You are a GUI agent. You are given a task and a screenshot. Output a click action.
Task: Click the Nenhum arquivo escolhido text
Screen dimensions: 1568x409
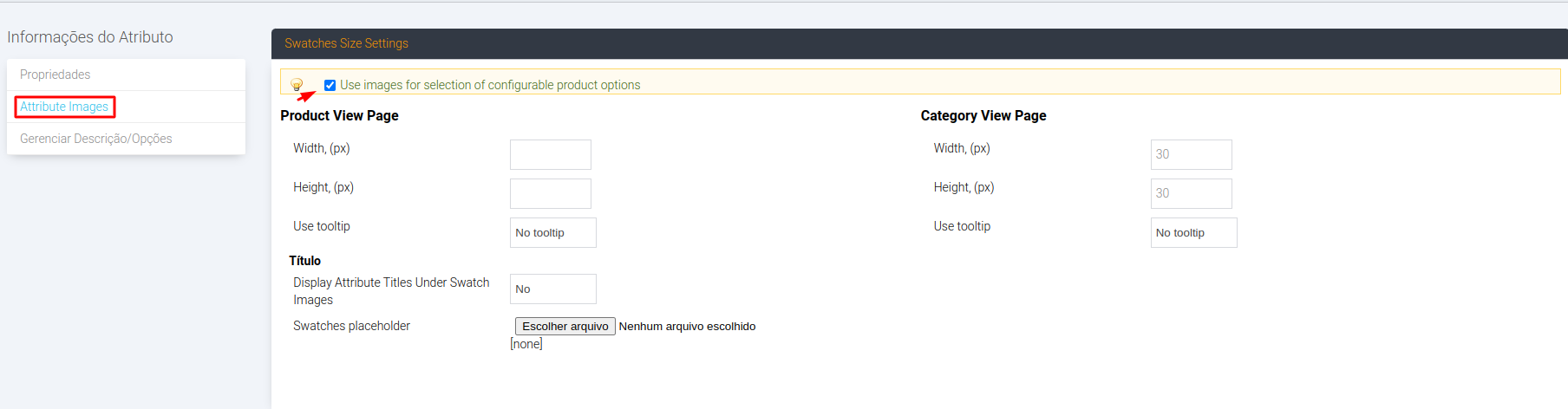point(687,326)
